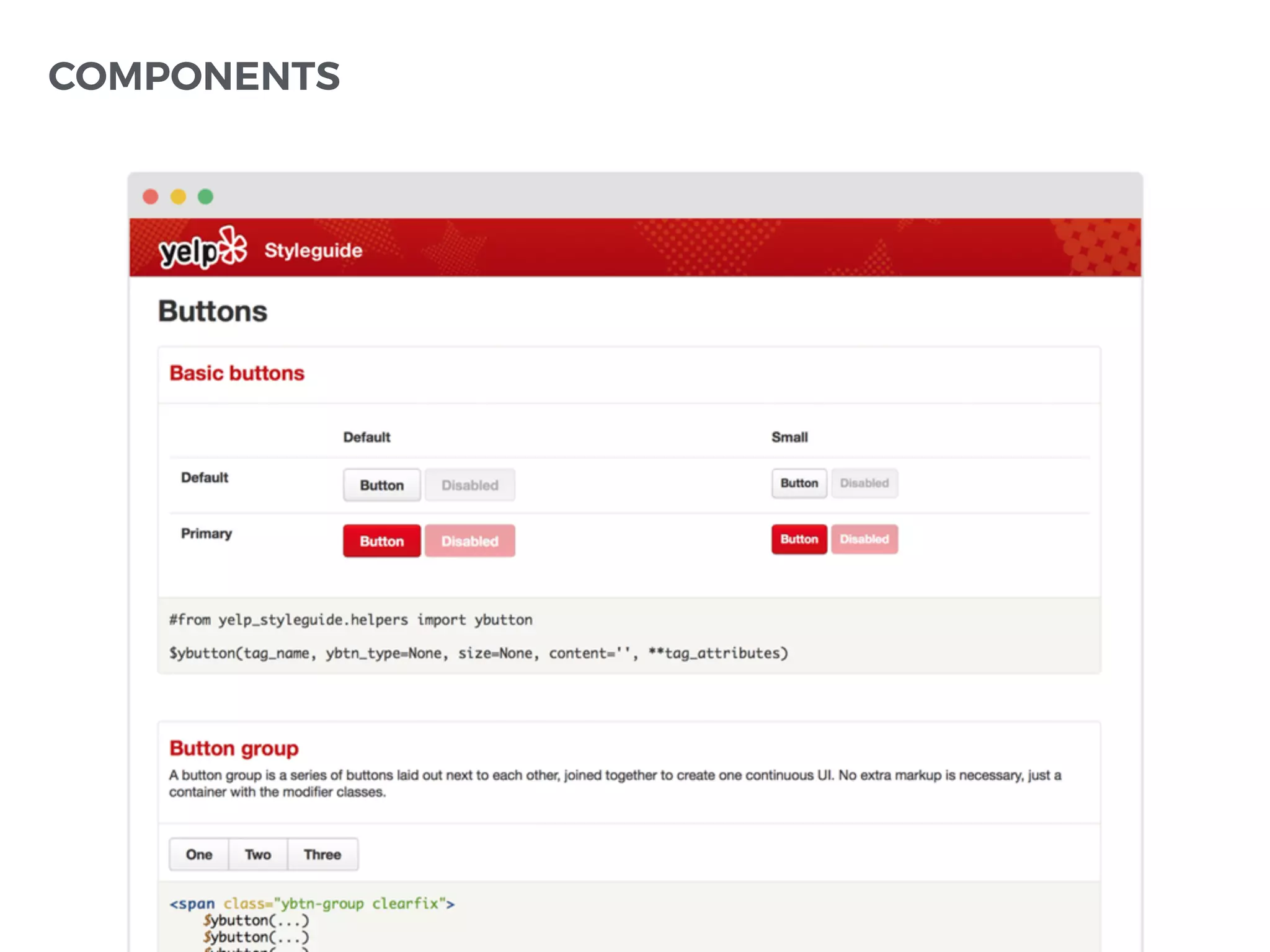This screenshot has height=952, width=1270.
Task: Click the Button group section heading
Action: pos(234,748)
